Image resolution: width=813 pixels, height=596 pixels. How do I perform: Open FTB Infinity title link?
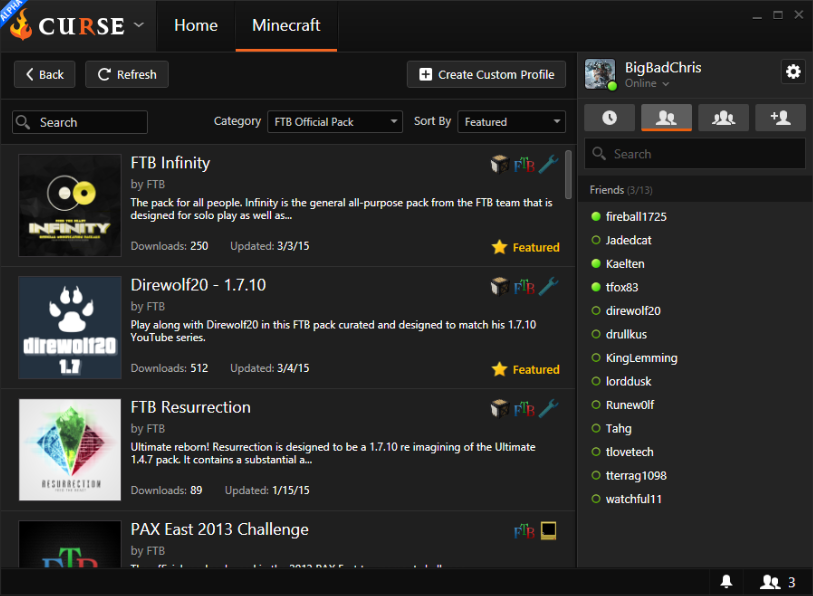170,163
